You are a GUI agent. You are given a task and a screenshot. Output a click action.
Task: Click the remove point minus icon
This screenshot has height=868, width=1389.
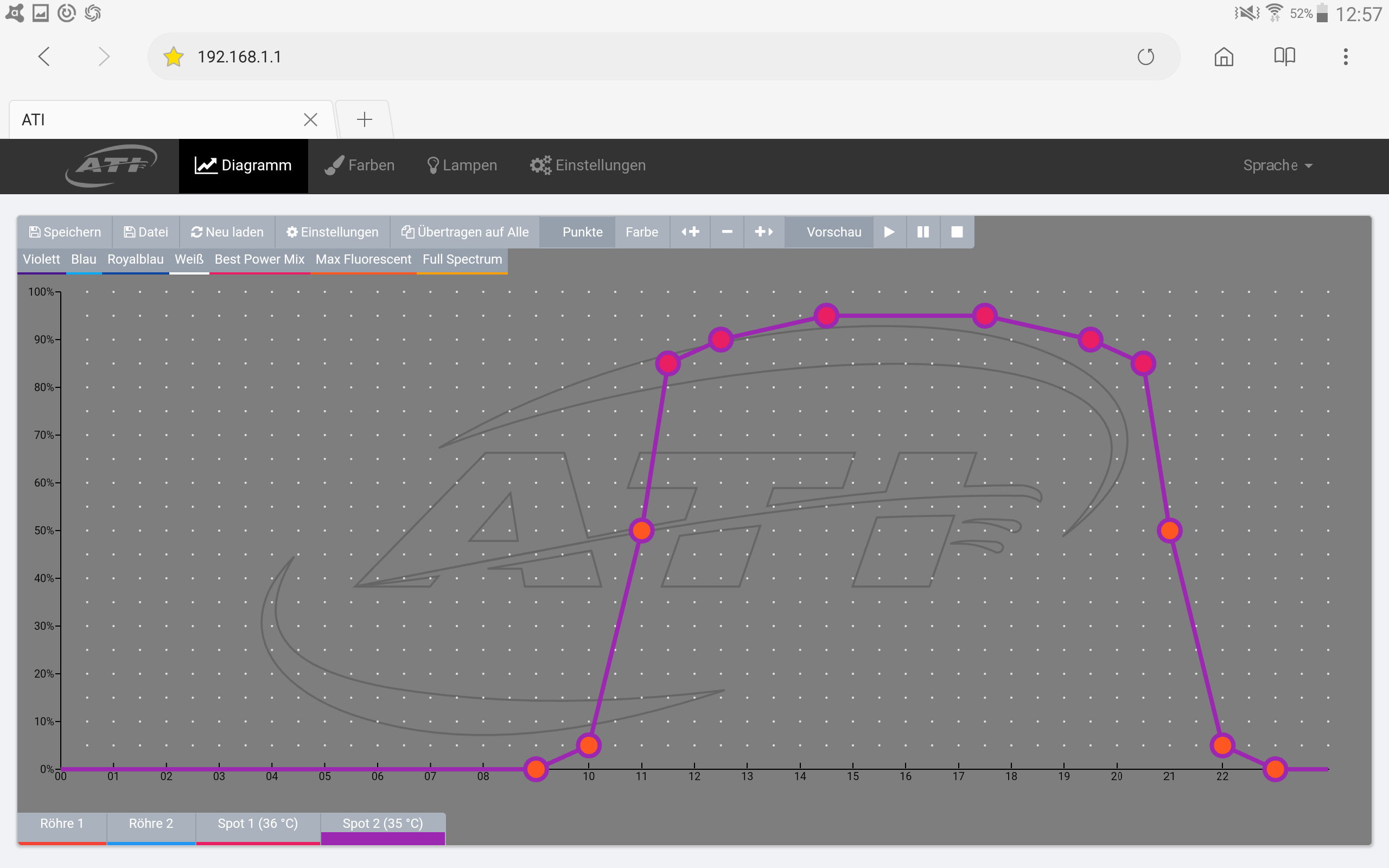[x=727, y=232]
